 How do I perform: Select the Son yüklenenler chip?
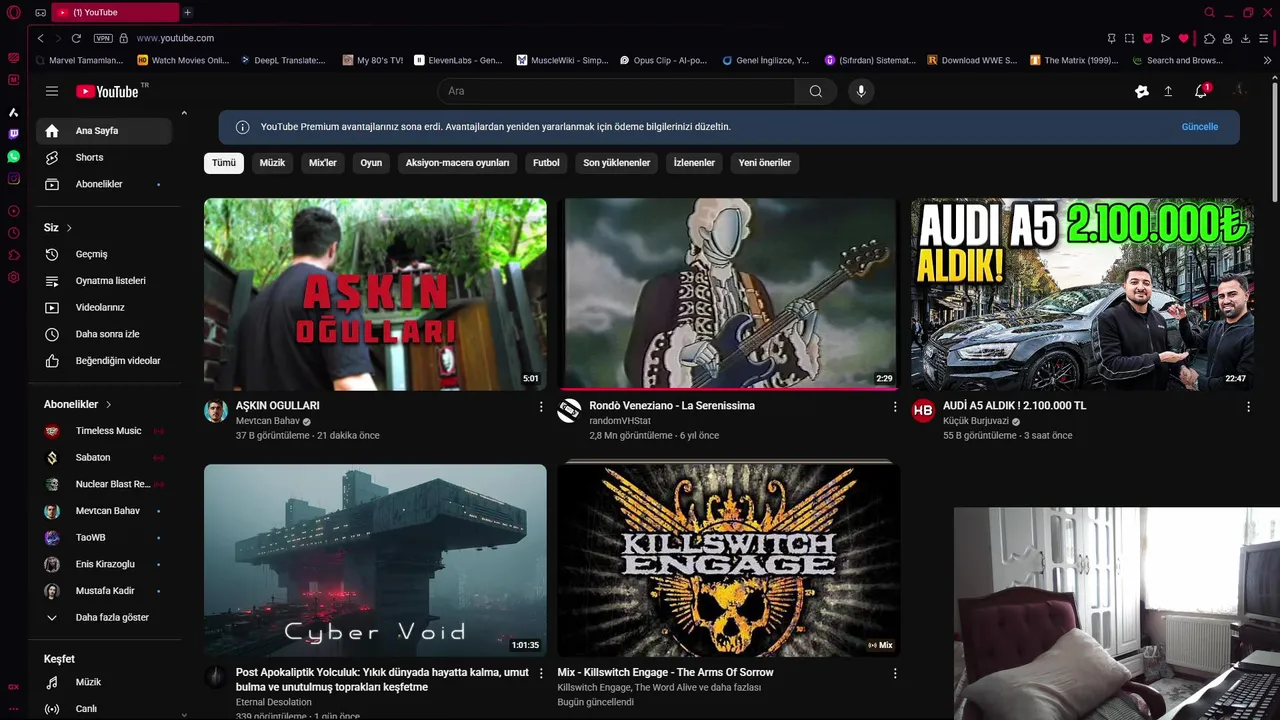(x=617, y=163)
